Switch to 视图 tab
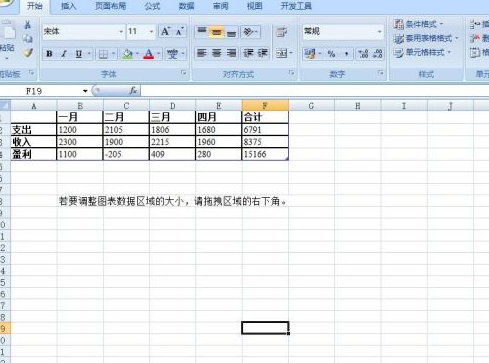The image size is (489, 363). pos(254,6)
